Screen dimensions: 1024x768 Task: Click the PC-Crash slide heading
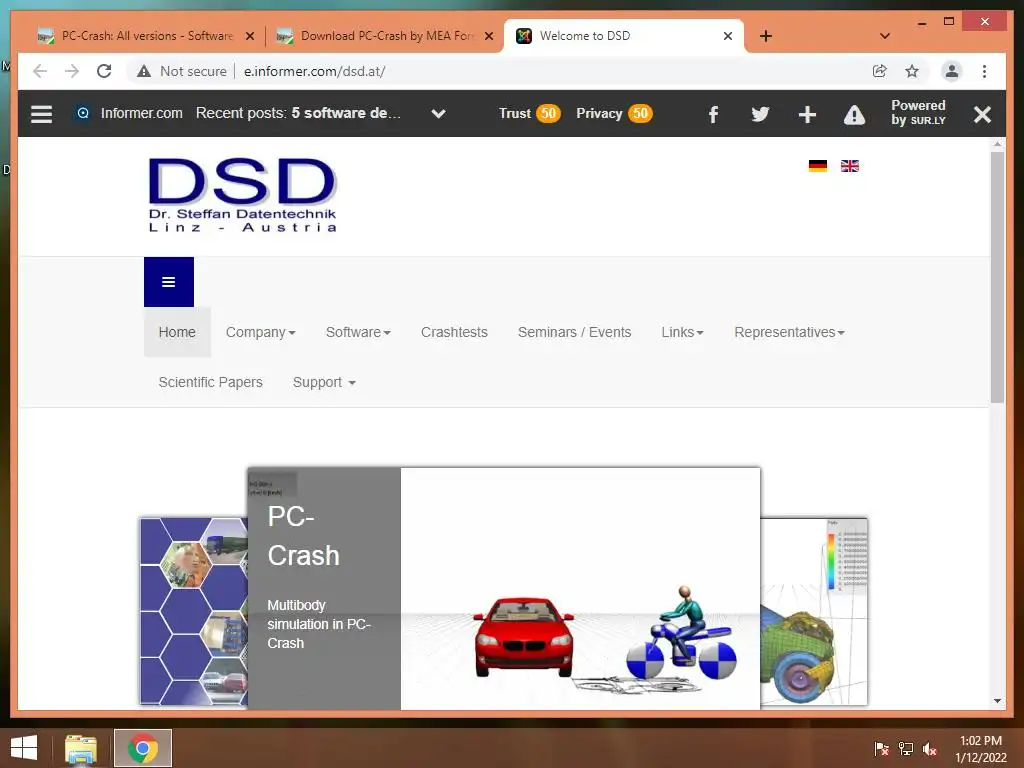[303, 536]
